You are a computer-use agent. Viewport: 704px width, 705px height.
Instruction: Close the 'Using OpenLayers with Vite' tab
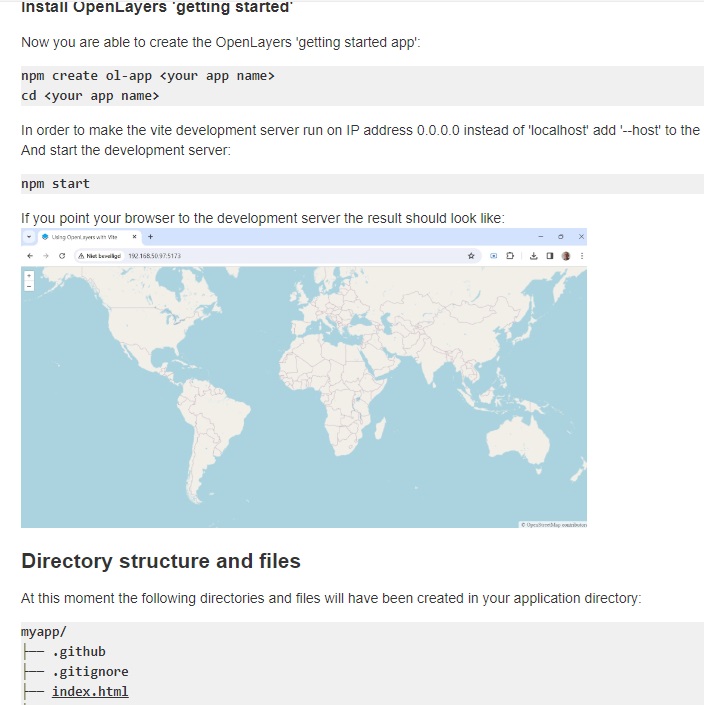click(x=134, y=236)
